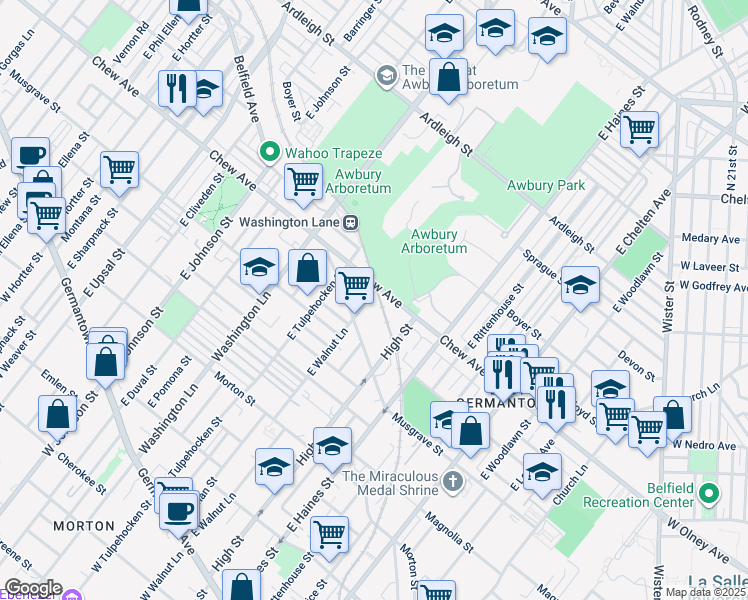The width and height of the screenshot is (748, 600).
Task: Click the Medary Ave street label
Action: (711, 238)
